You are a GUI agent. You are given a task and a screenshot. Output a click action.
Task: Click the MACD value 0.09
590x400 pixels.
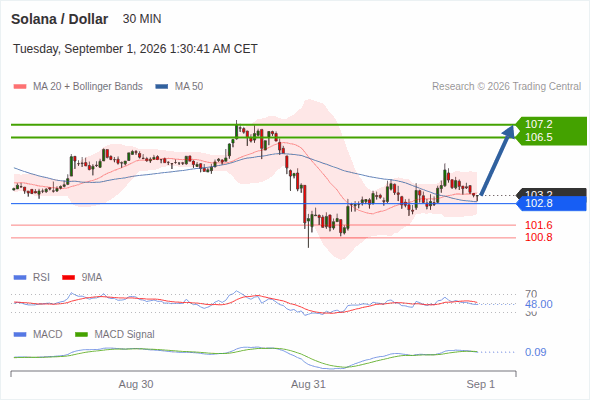point(535,352)
